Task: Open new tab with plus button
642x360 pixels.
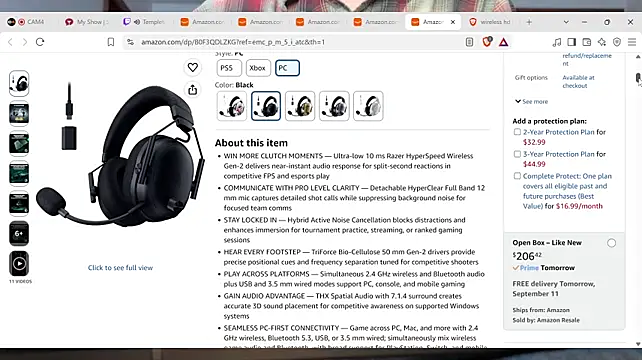Action: [x=529, y=22]
